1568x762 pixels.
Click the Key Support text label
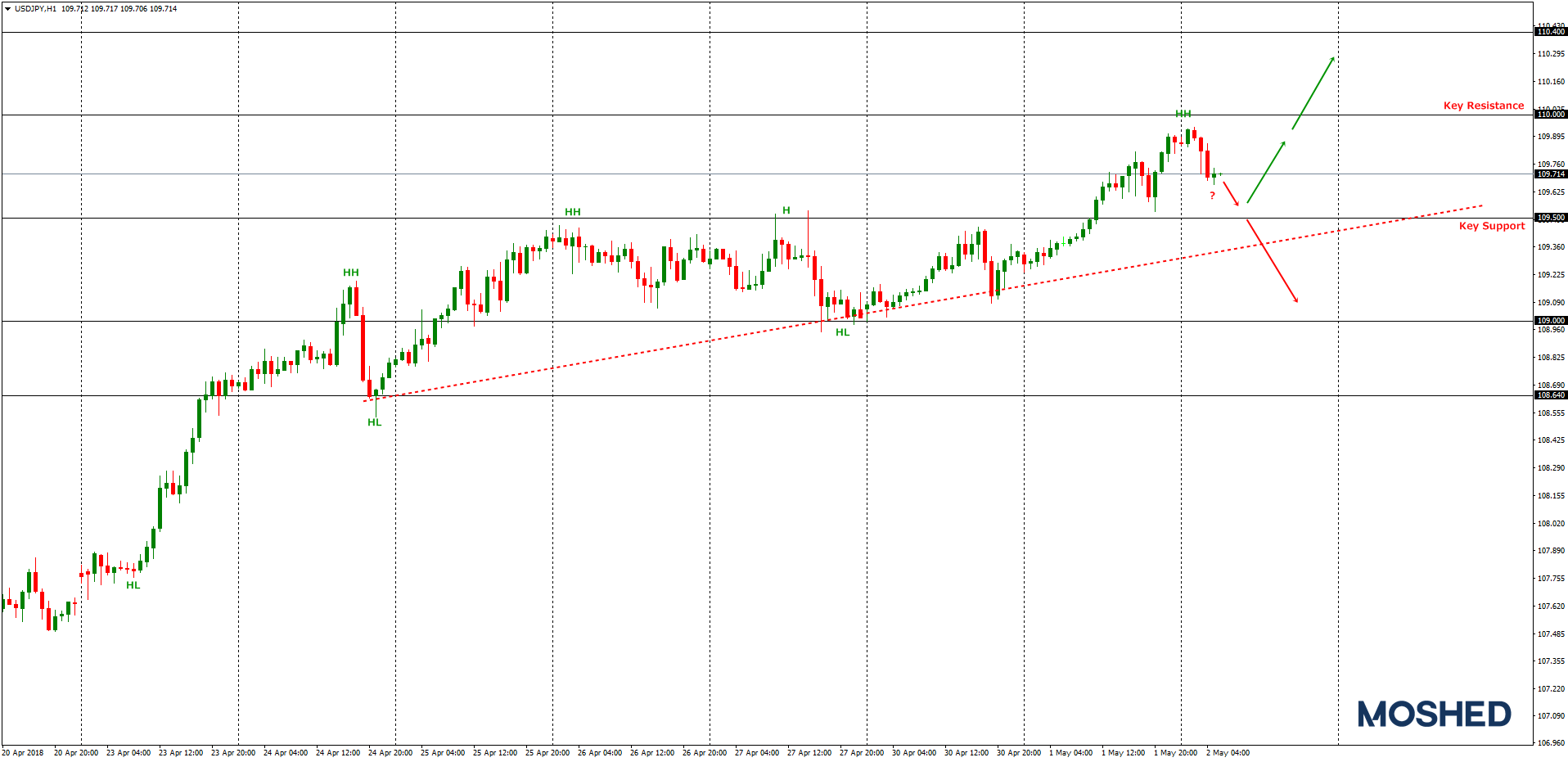pyautogui.click(x=1489, y=227)
